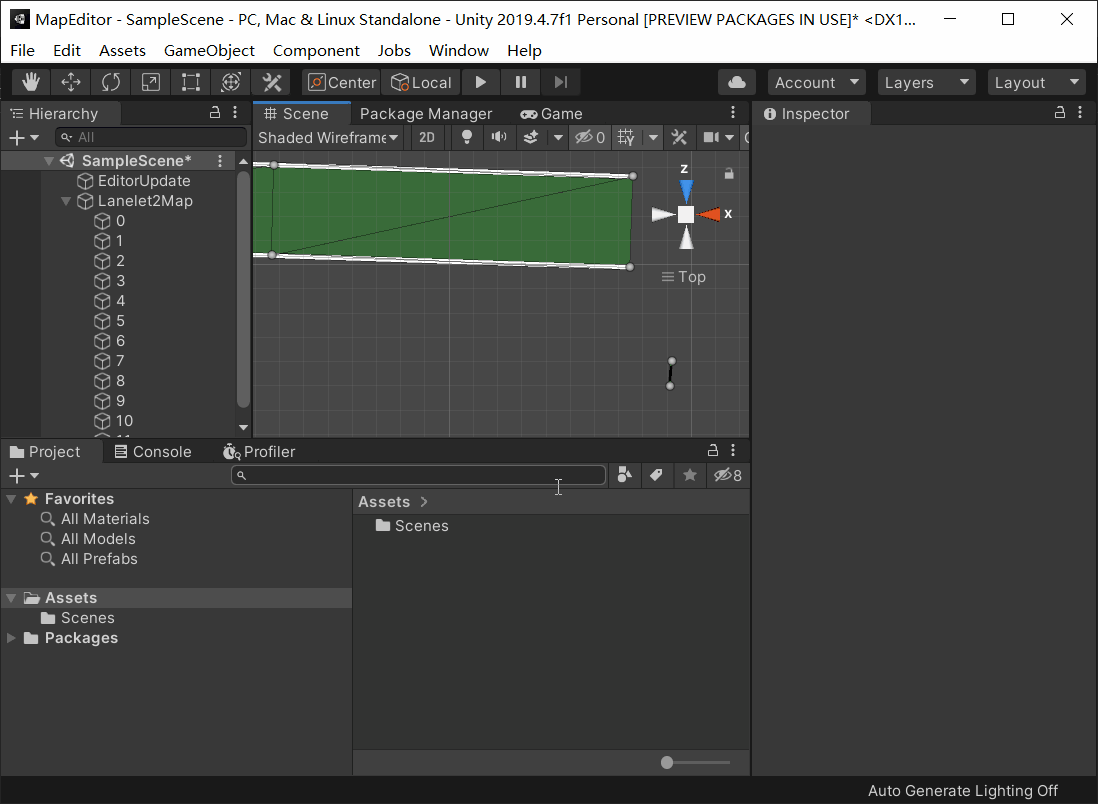
Task: Switch to Package Manager tab
Action: (426, 113)
